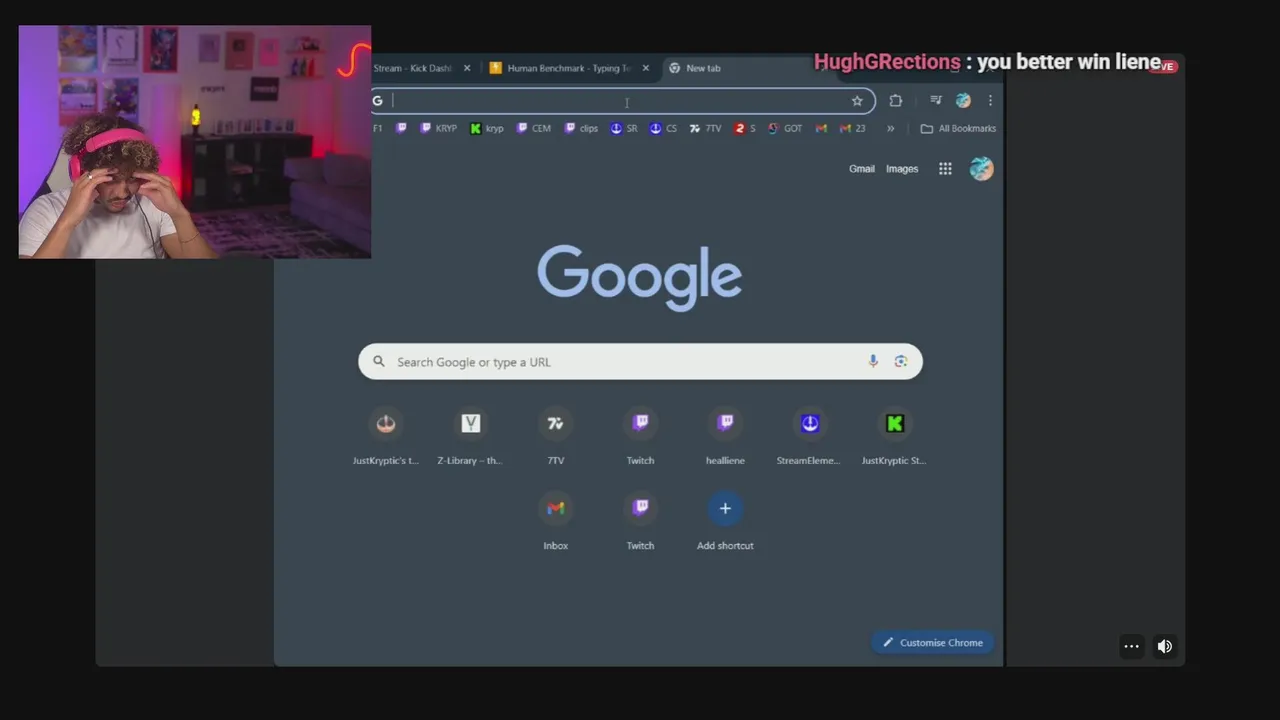Open the Twitch shortcut beside 7TV
This screenshot has height=720, width=1280.
coord(641,438)
